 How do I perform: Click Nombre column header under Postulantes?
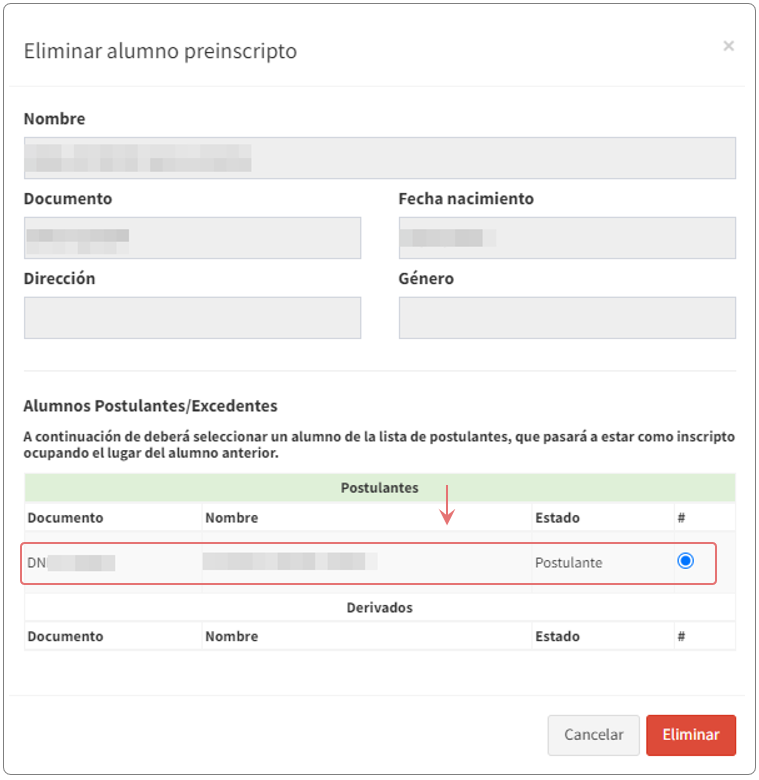coord(232,518)
